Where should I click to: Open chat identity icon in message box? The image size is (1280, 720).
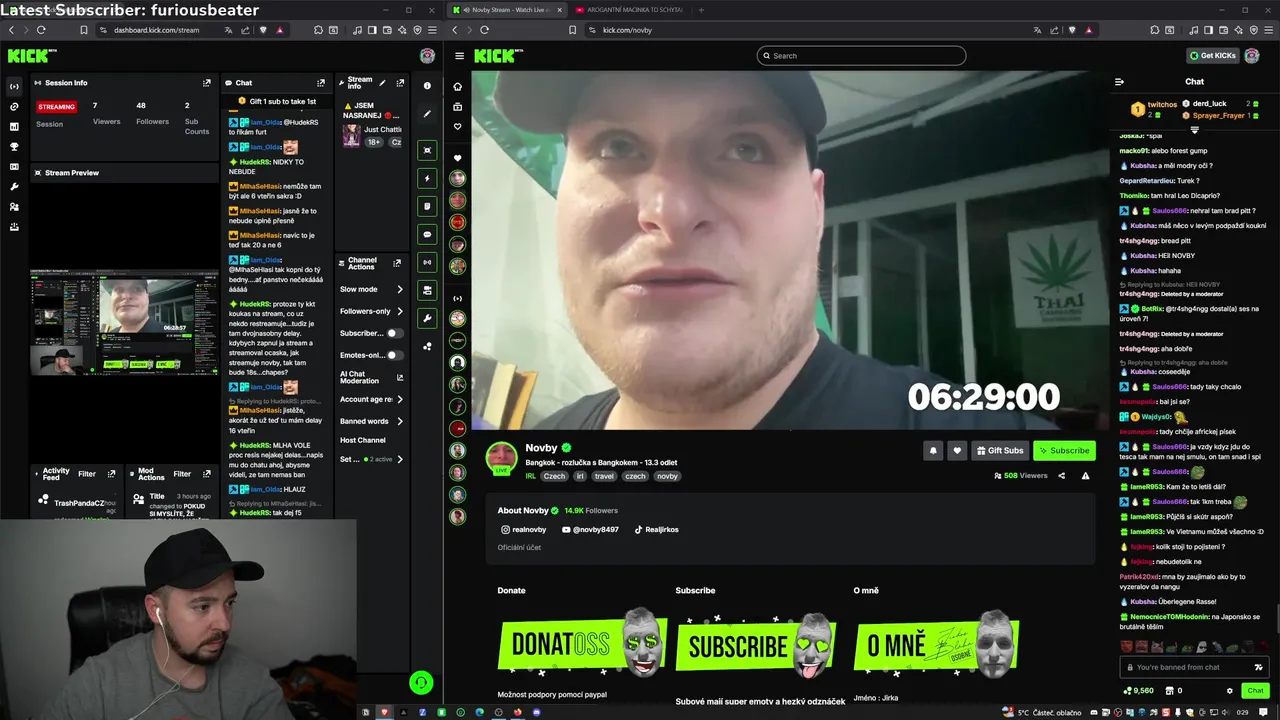1258,667
